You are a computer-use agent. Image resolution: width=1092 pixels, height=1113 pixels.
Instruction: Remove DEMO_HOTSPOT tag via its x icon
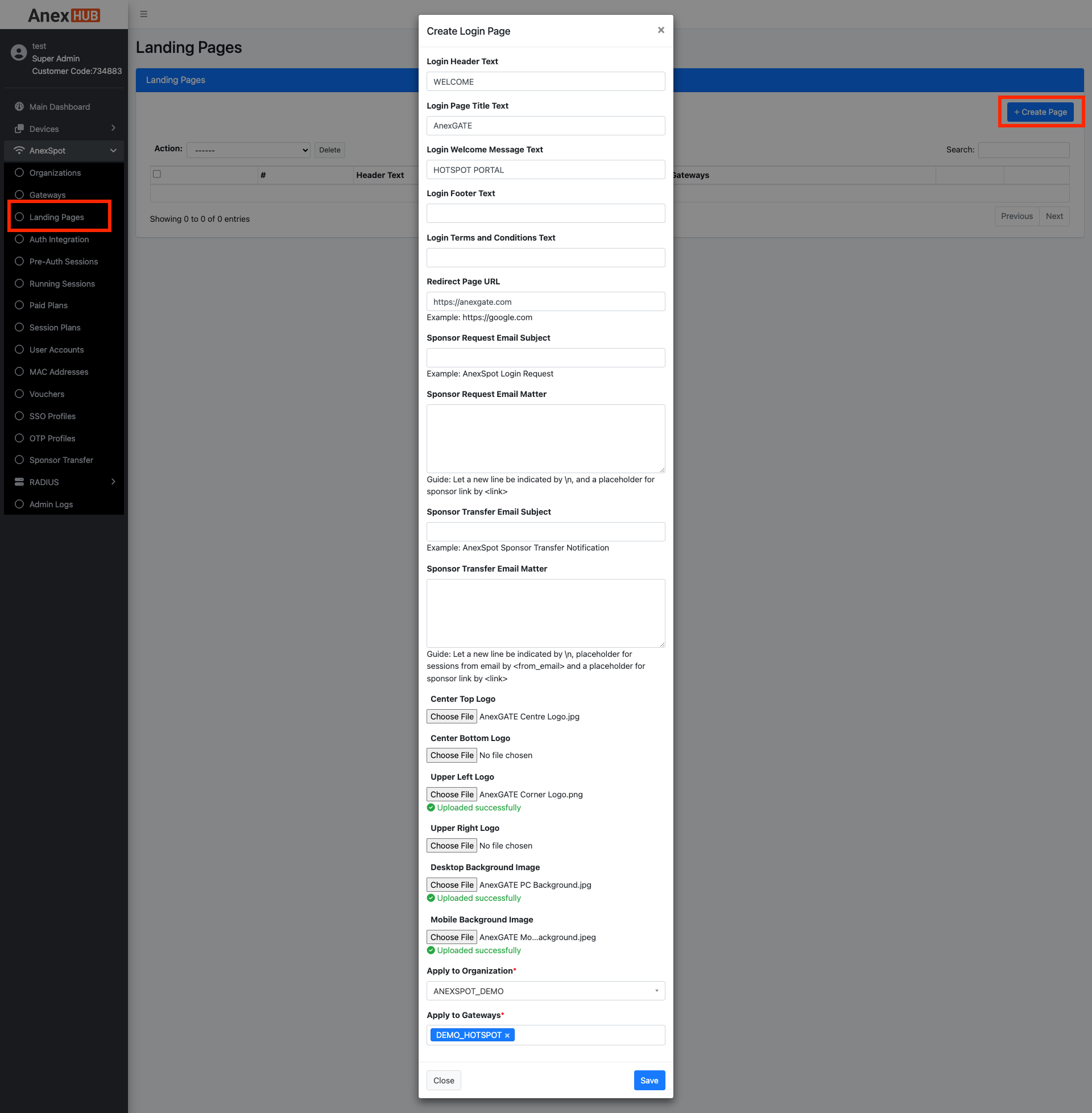pos(507,1035)
